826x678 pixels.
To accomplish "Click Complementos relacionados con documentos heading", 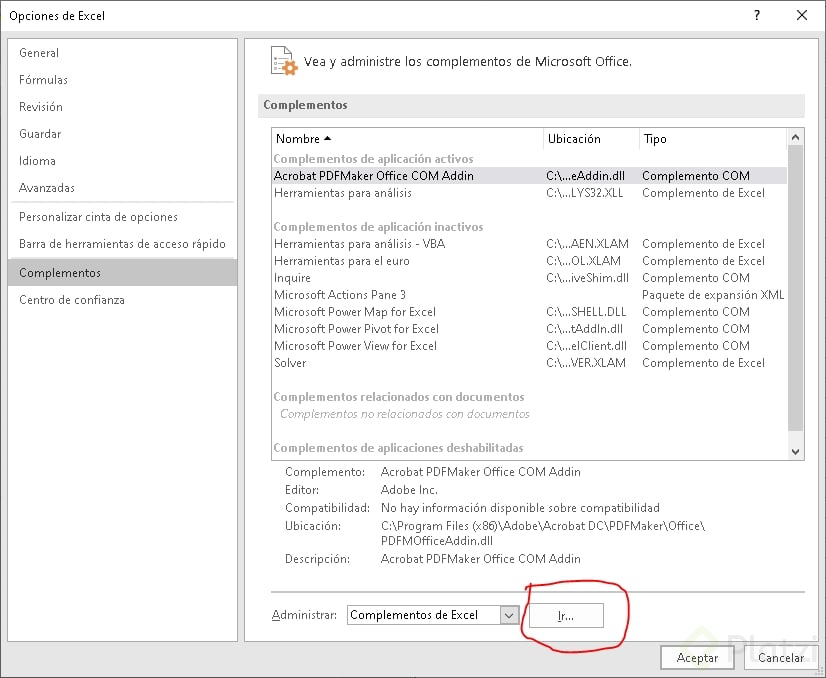I will [x=399, y=397].
